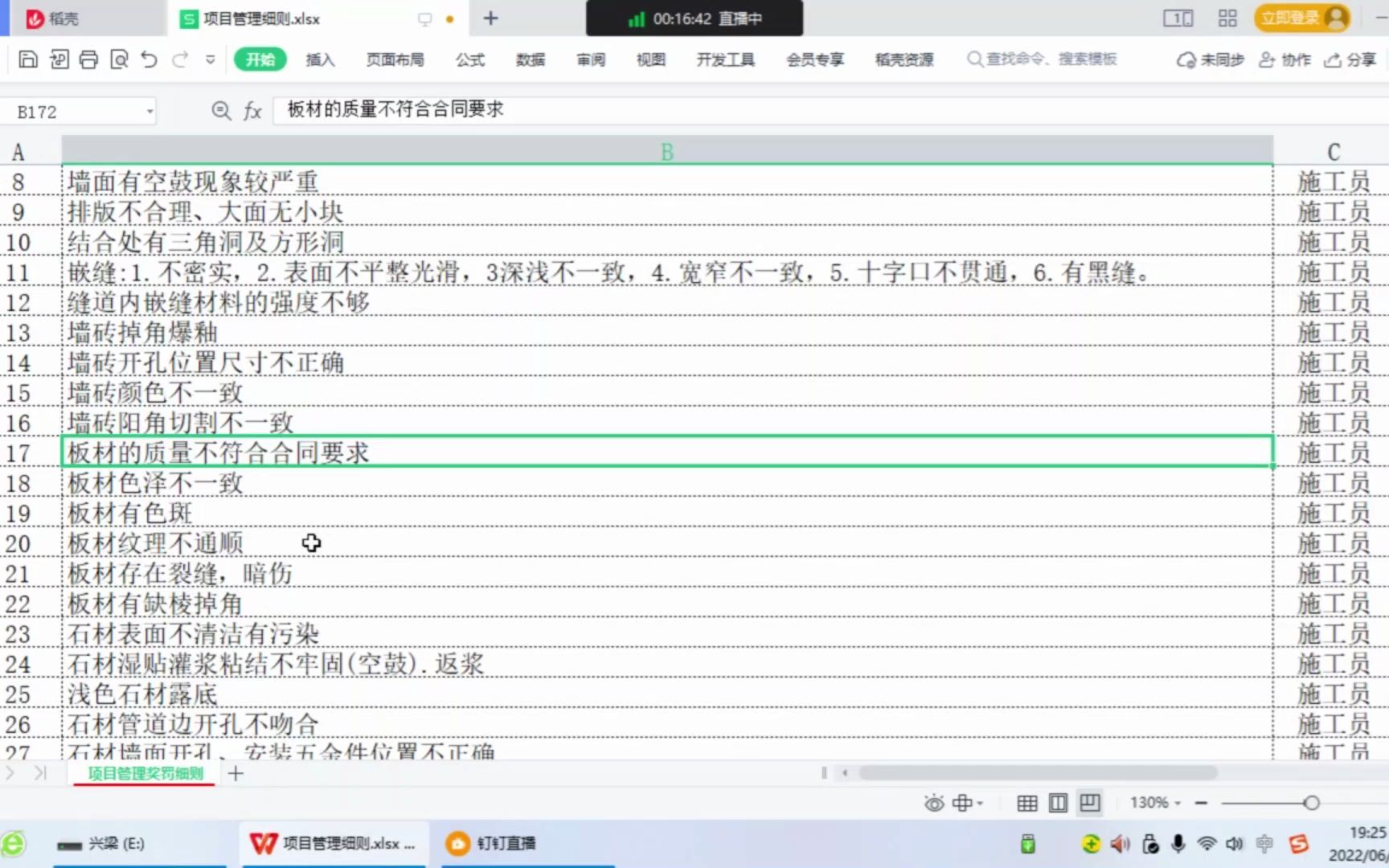1389x868 pixels.
Task: Click the Name Box showing B172
Action: click(76, 112)
